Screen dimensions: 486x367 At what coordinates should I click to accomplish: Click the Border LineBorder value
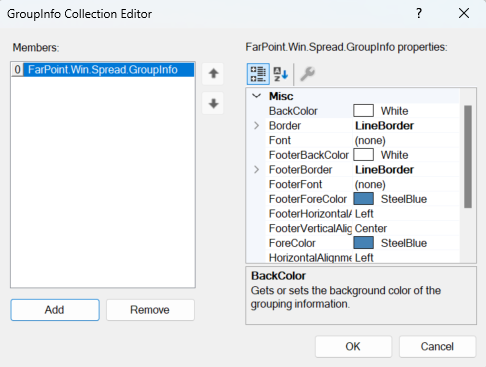tap(384, 126)
